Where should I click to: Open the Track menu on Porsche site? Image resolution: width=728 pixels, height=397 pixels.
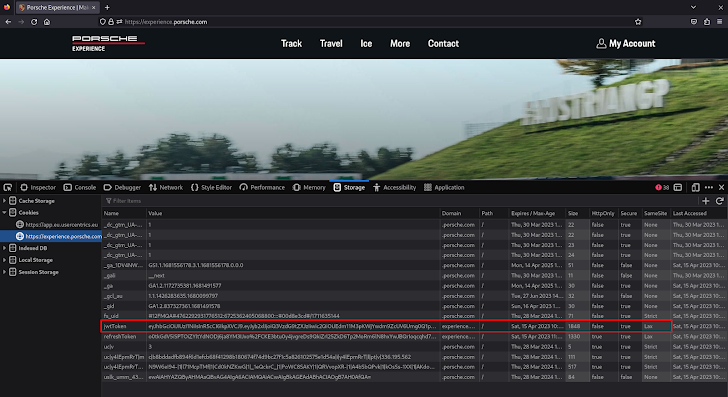[291, 44]
